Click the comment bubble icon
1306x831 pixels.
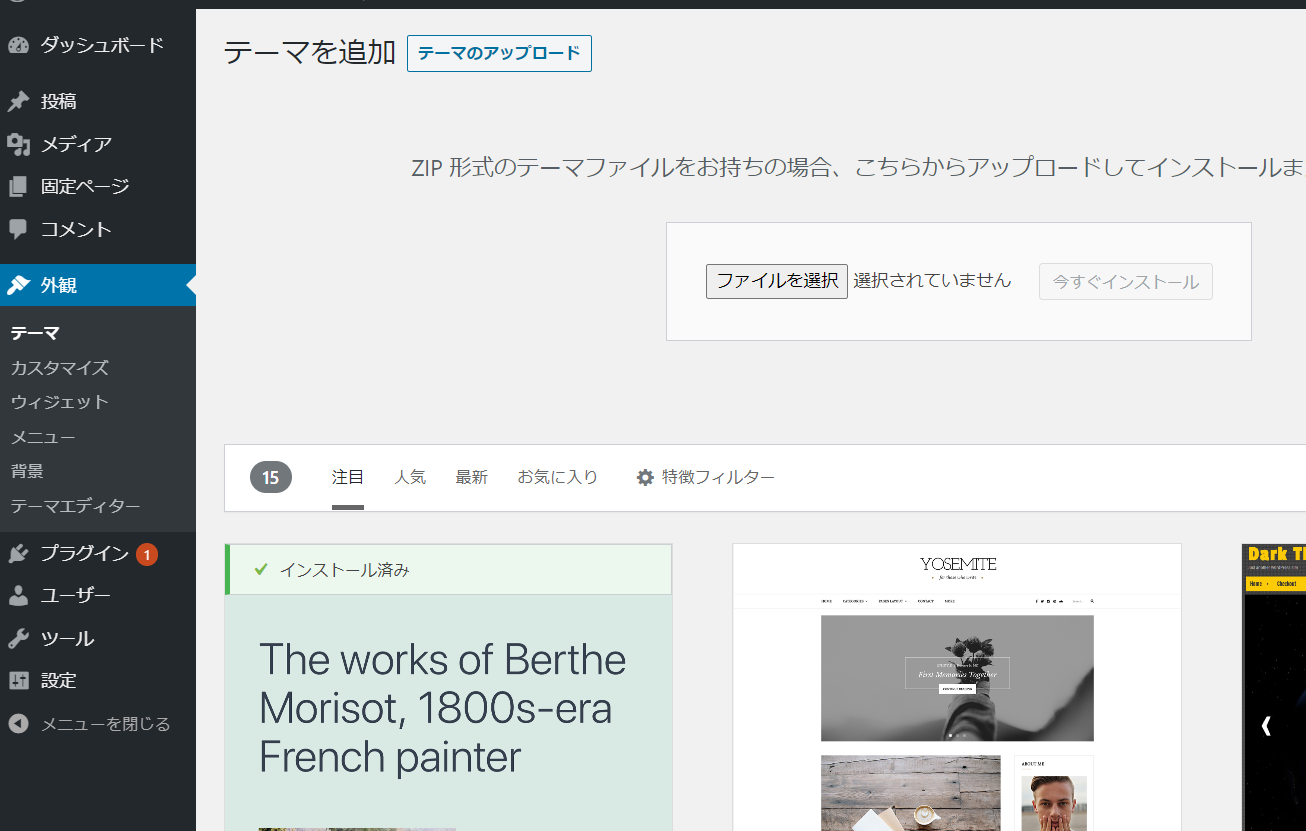18,230
